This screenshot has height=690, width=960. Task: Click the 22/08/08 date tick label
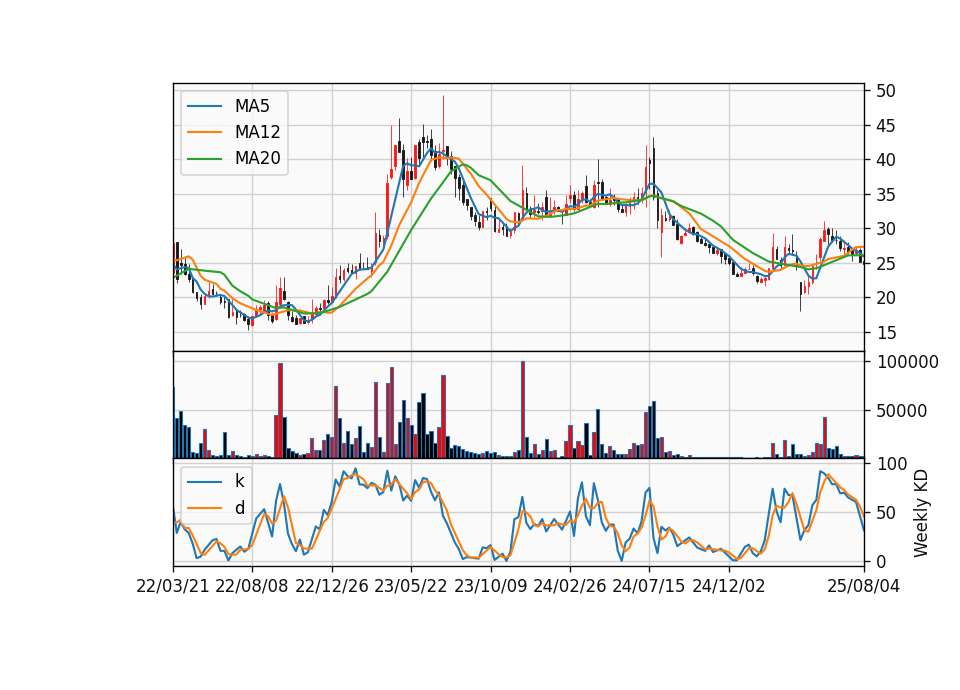pos(252,586)
